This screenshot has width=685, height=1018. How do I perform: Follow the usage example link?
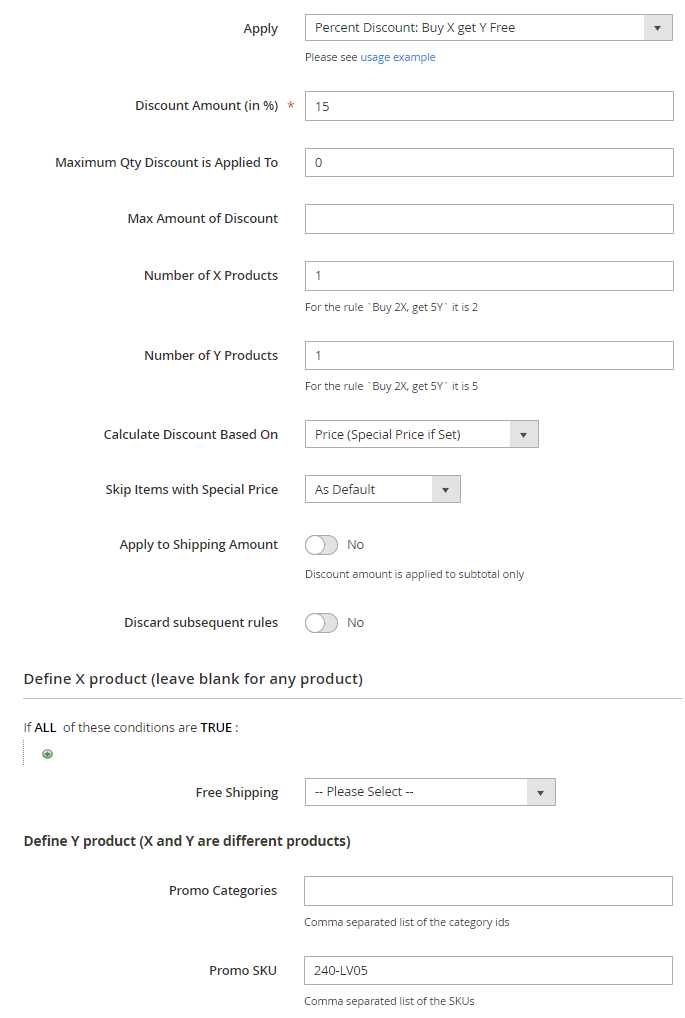point(398,57)
